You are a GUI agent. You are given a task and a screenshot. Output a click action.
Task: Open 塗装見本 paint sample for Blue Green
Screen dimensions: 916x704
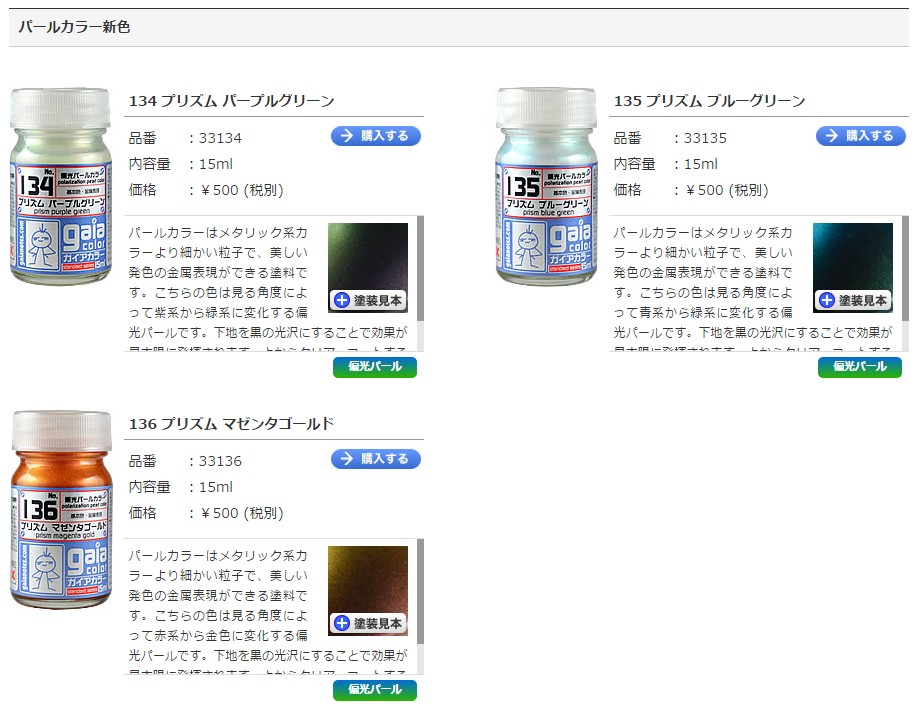point(853,300)
